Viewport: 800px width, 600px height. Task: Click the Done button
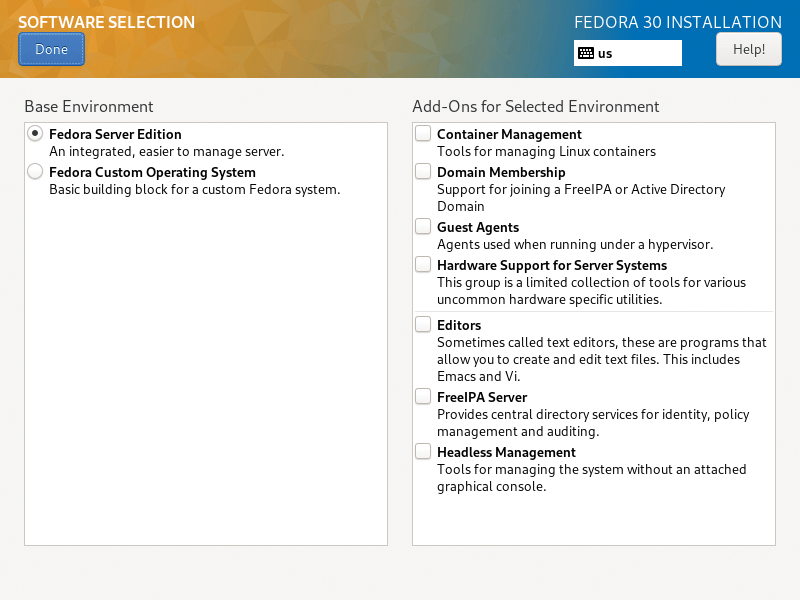pyautogui.click(x=52, y=49)
